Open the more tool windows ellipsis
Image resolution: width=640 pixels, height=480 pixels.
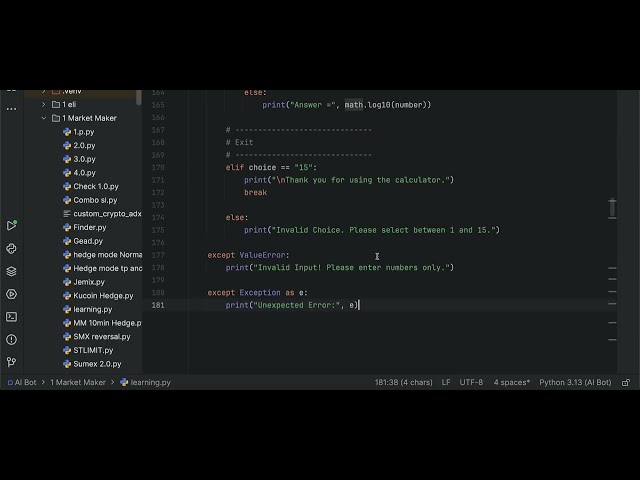[11, 109]
